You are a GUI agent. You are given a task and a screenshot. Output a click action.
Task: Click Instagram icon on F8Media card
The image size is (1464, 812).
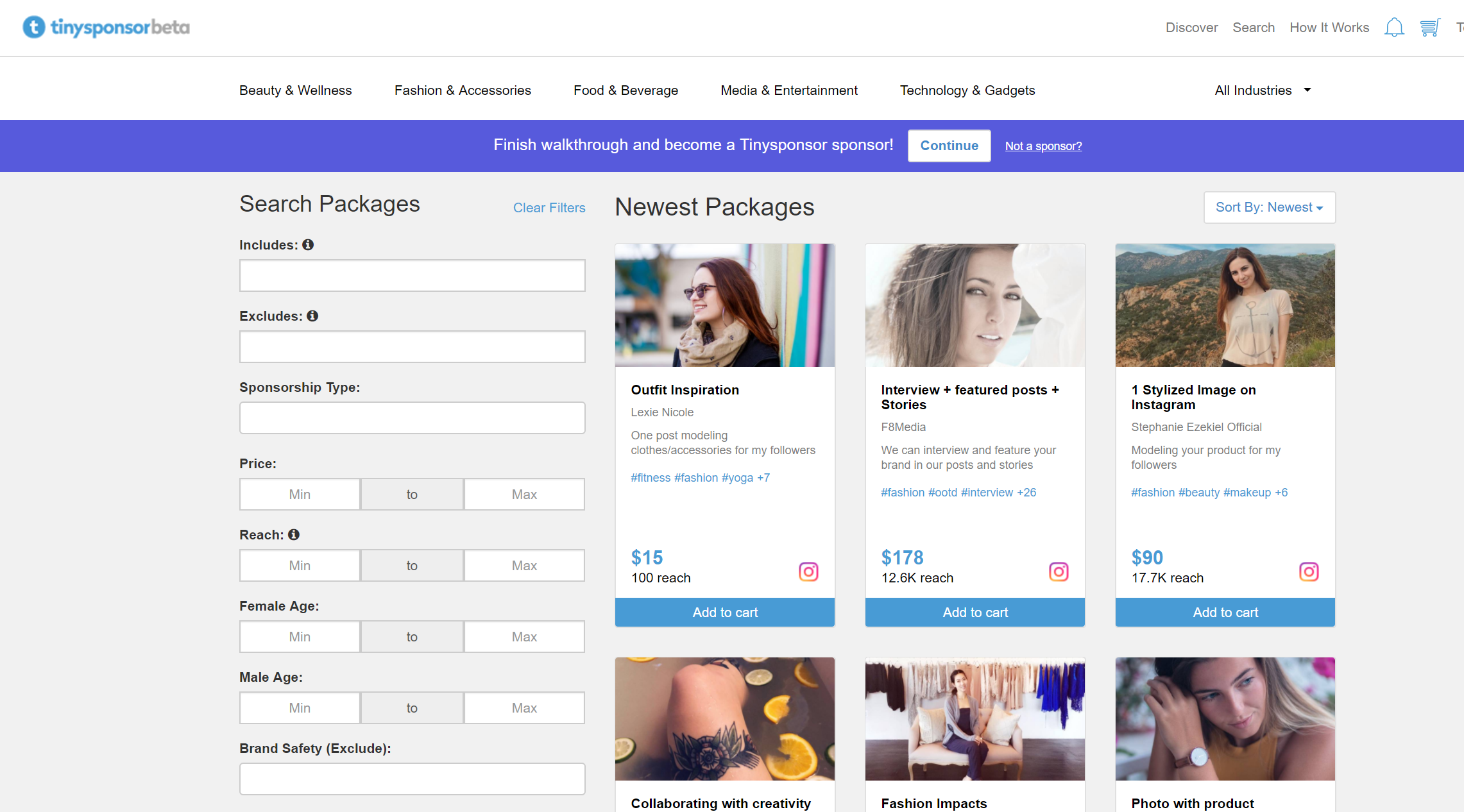(x=1059, y=571)
